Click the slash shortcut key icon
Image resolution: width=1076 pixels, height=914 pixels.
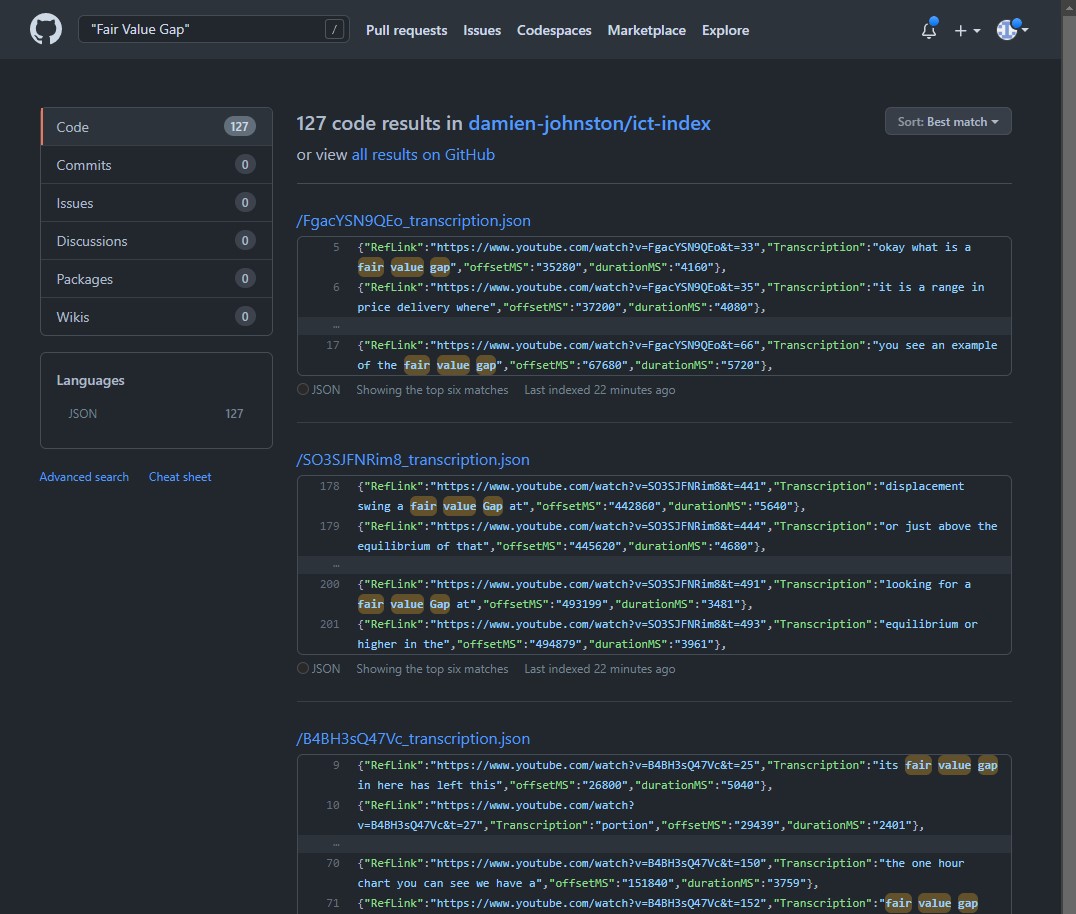coord(334,29)
